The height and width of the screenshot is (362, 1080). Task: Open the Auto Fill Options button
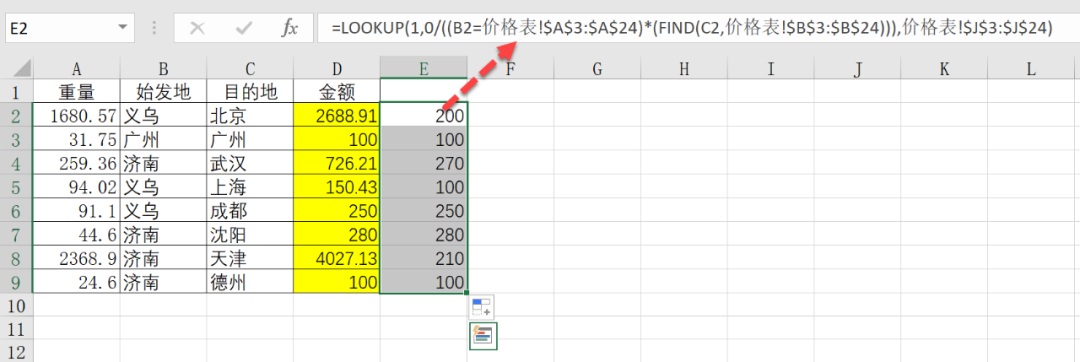[481, 307]
